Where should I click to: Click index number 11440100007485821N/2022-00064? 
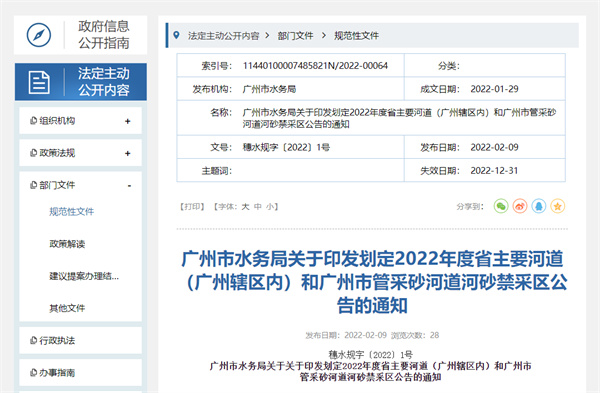315,65
